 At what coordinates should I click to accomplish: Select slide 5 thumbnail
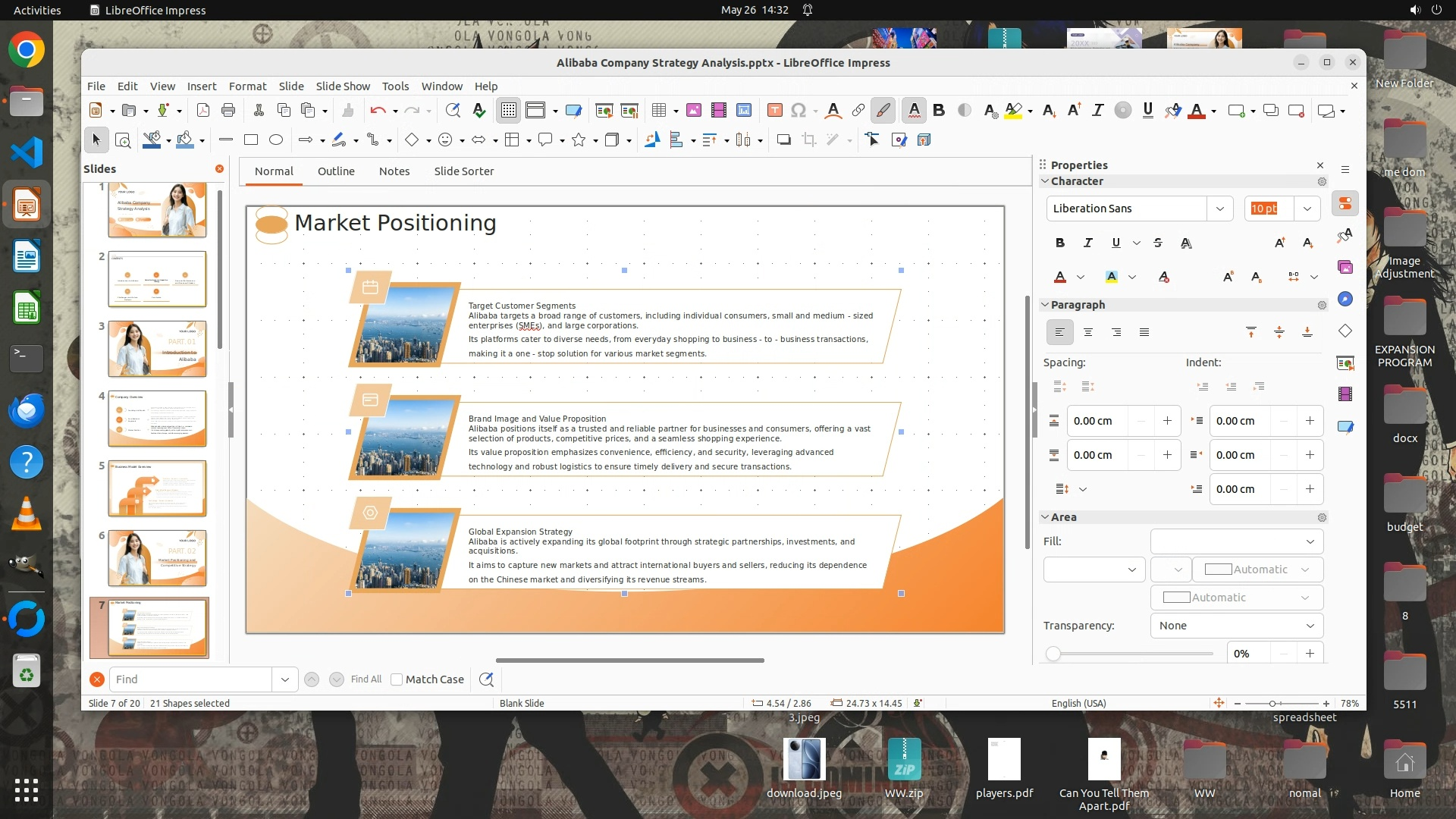(x=157, y=488)
